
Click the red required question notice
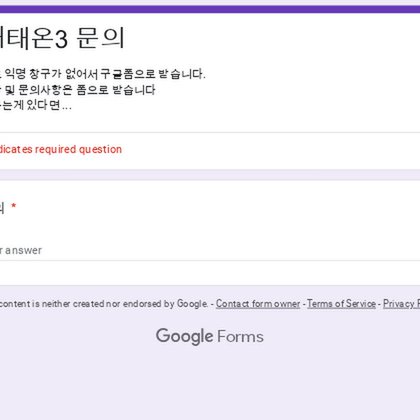pyautogui.click(x=61, y=149)
